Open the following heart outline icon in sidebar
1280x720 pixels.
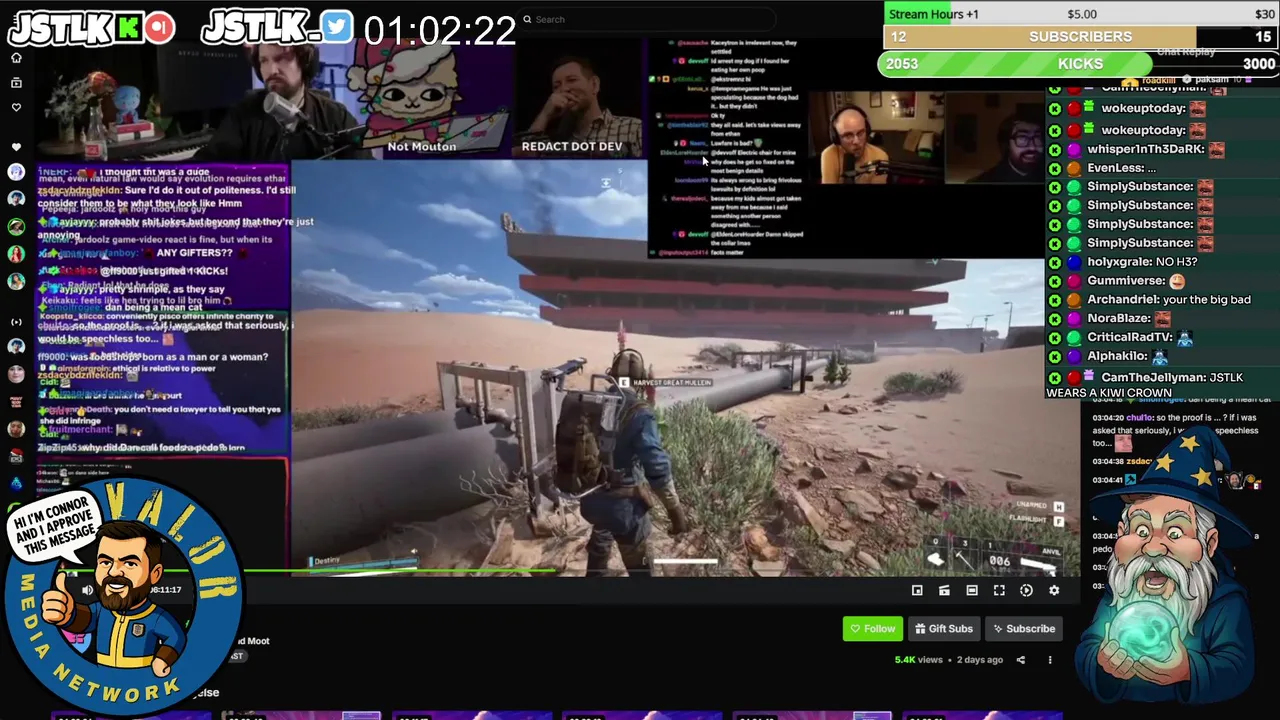tap(16, 107)
